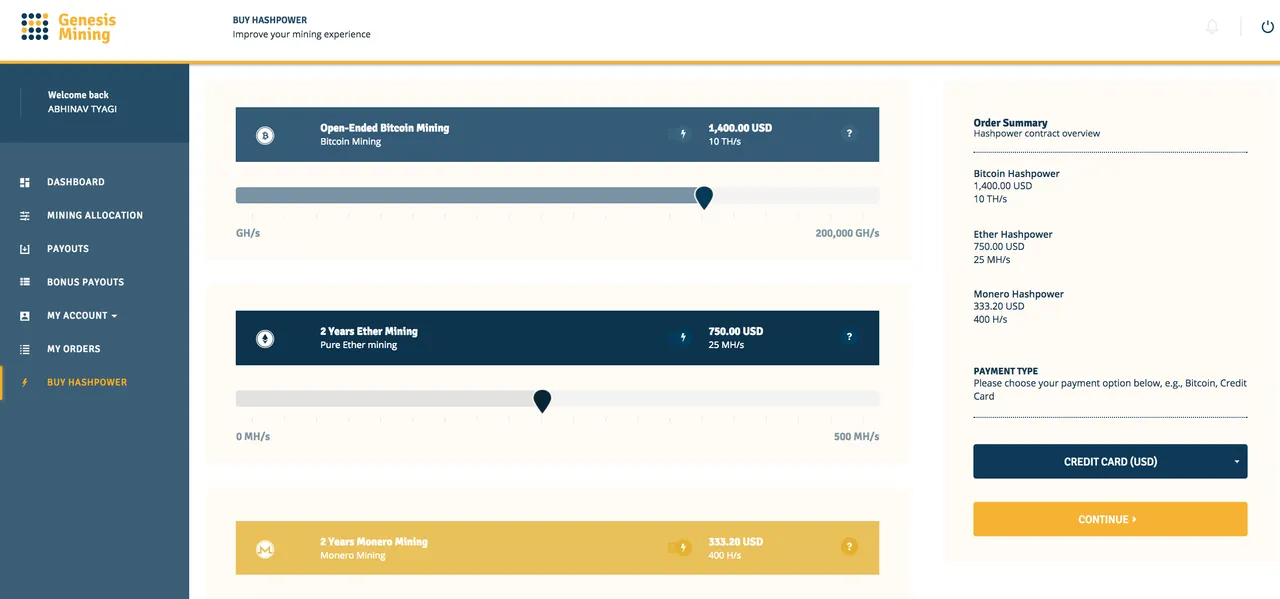Open help for 2 Years Ether Mining
The width and height of the screenshot is (1280, 599).
(x=849, y=336)
